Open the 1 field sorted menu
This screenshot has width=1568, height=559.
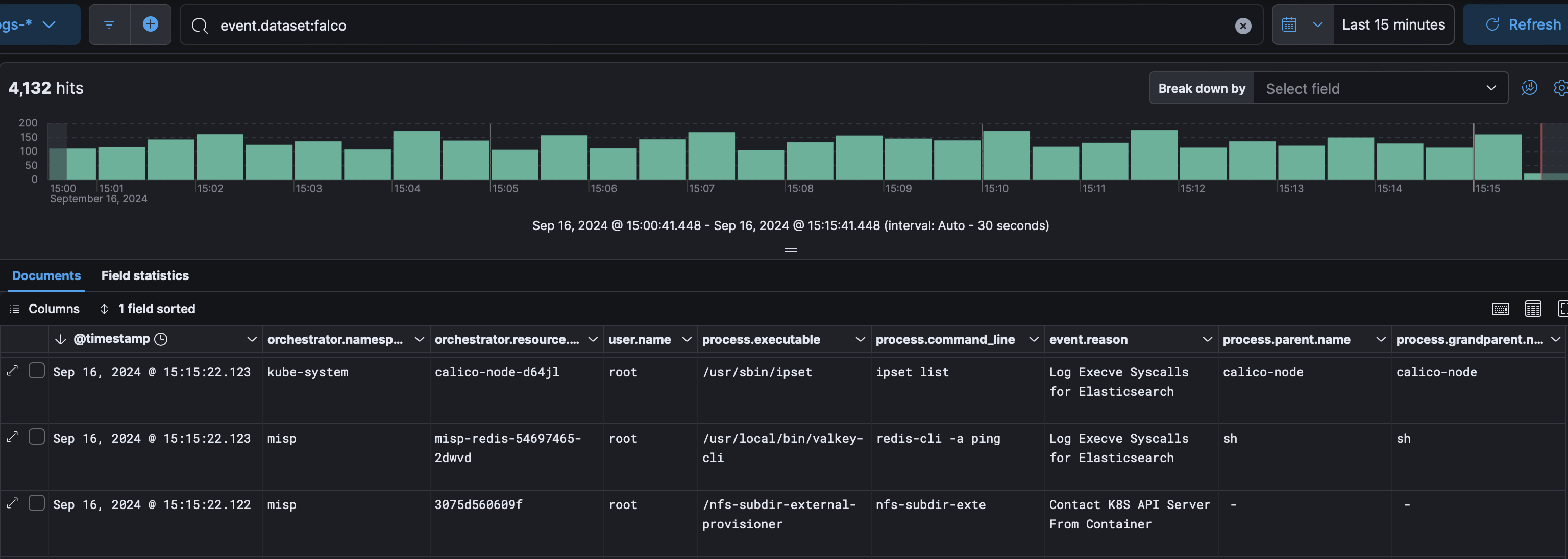coord(148,309)
